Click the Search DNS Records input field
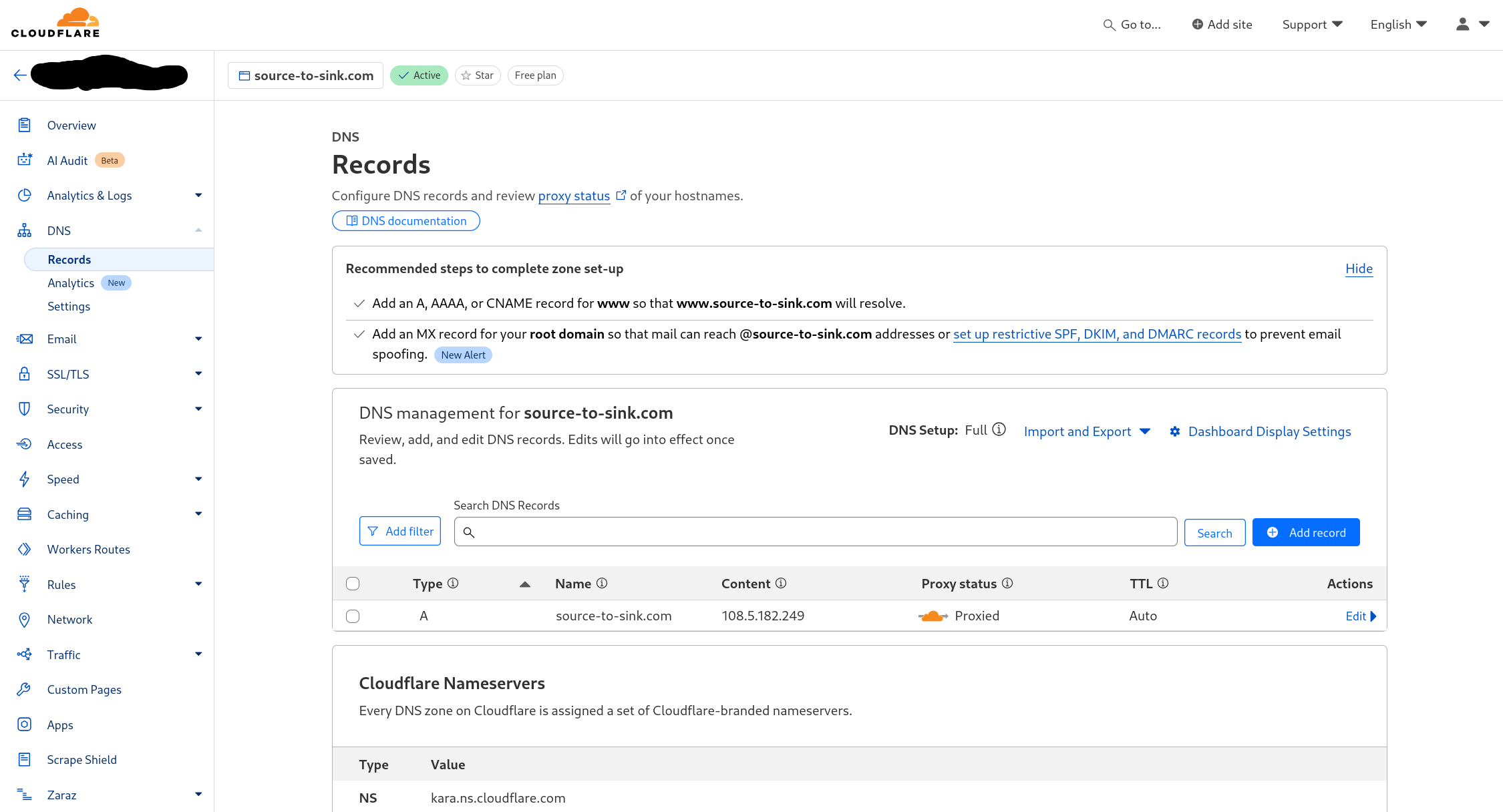 pos(816,532)
